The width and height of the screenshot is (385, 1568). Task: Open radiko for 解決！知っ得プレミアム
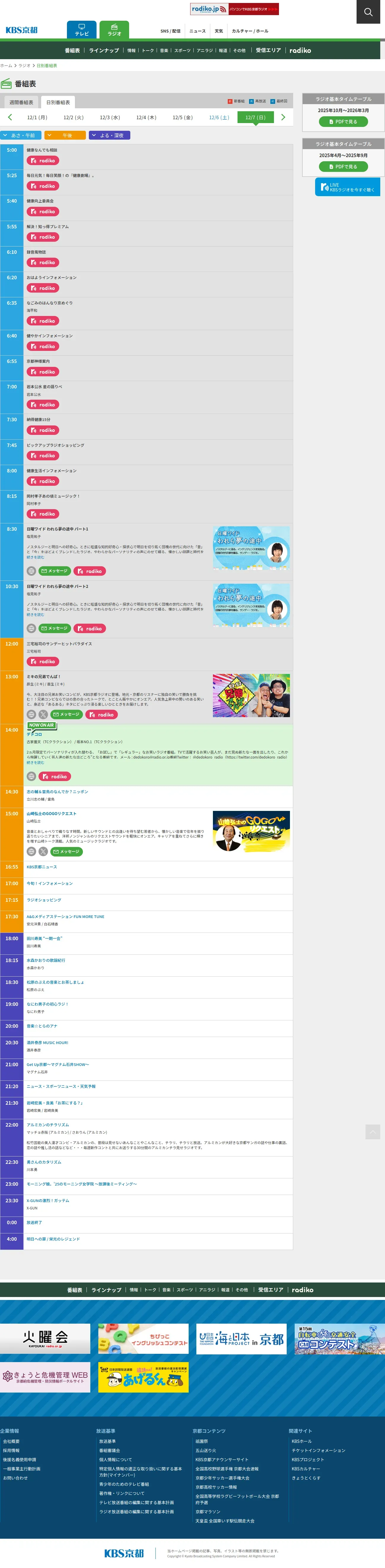pyautogui.click(x=43, y=237)
